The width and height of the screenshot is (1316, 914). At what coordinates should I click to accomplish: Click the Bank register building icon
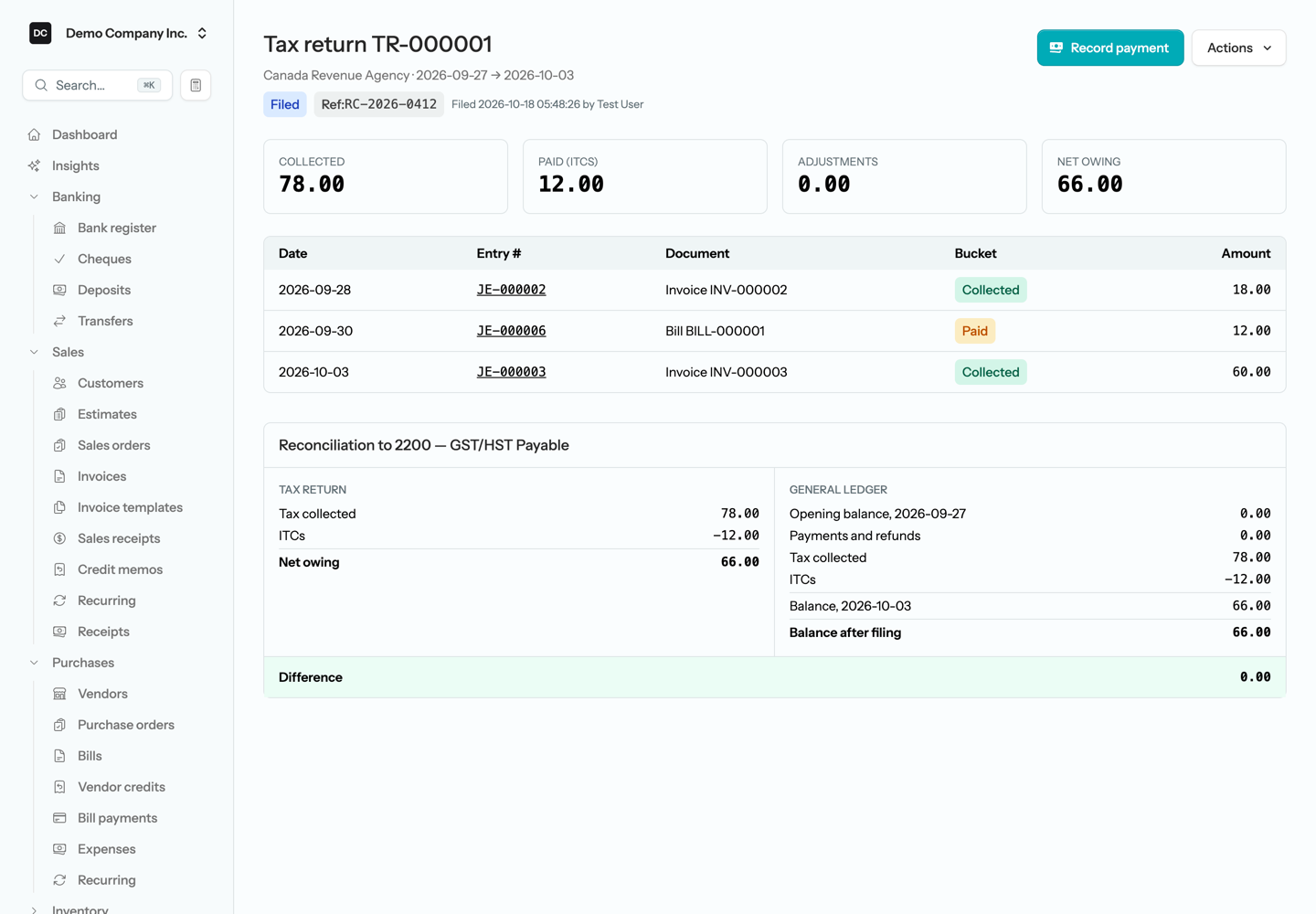(x=59, y=228)
